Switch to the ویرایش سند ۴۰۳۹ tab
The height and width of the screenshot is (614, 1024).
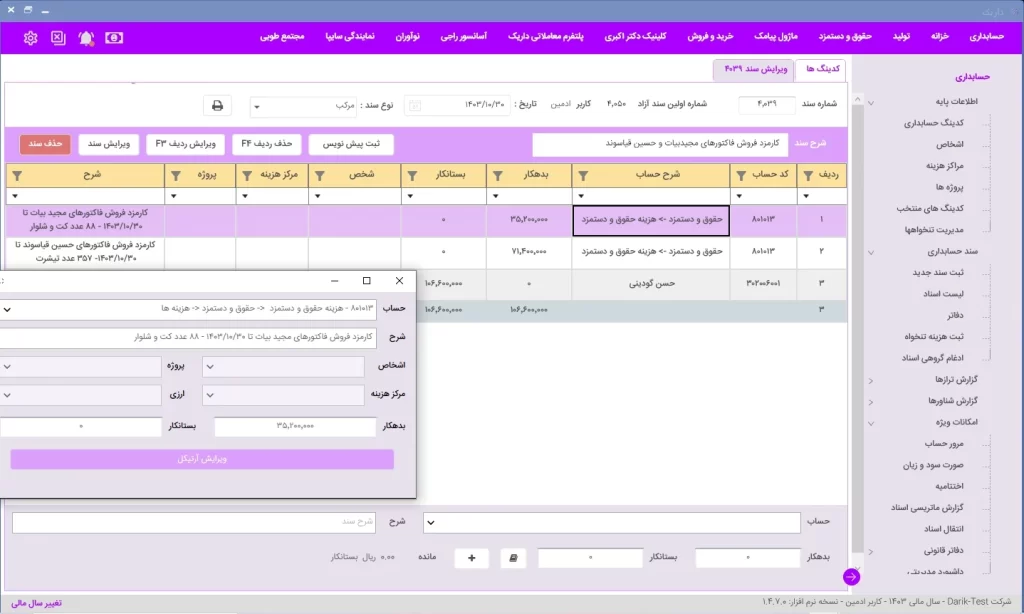click(x=755, y=69)
